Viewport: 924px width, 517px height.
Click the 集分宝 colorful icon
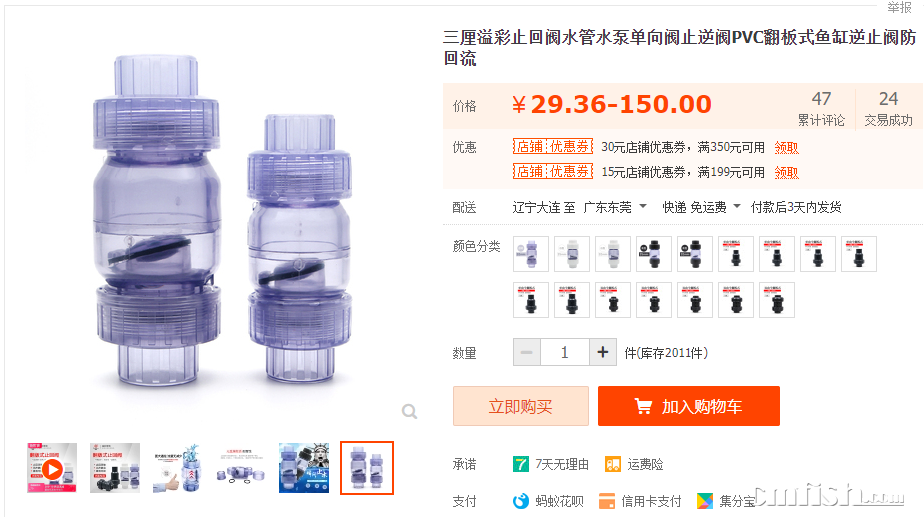(704, 501)
